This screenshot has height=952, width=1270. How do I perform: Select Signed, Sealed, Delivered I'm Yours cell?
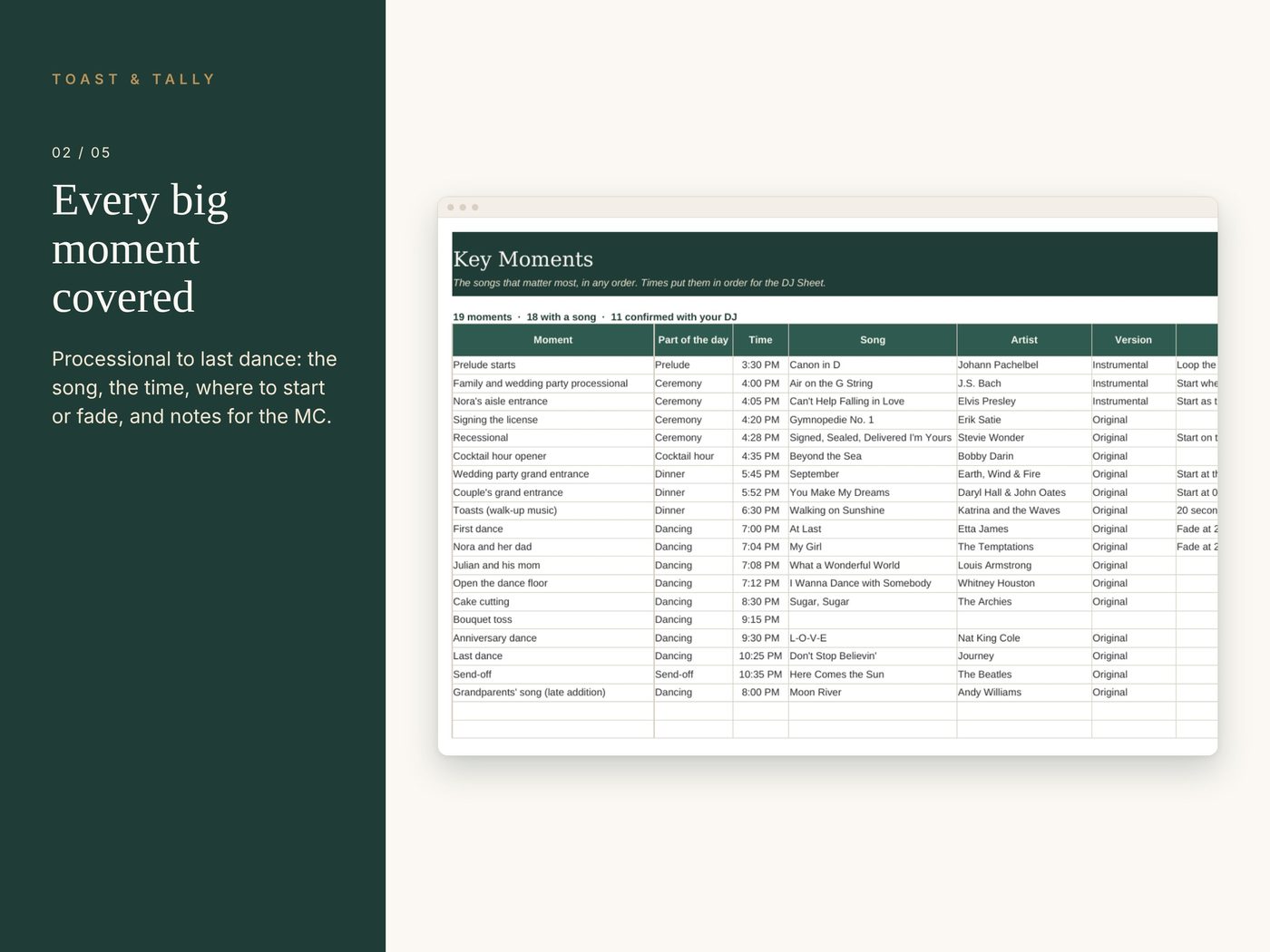872,438
